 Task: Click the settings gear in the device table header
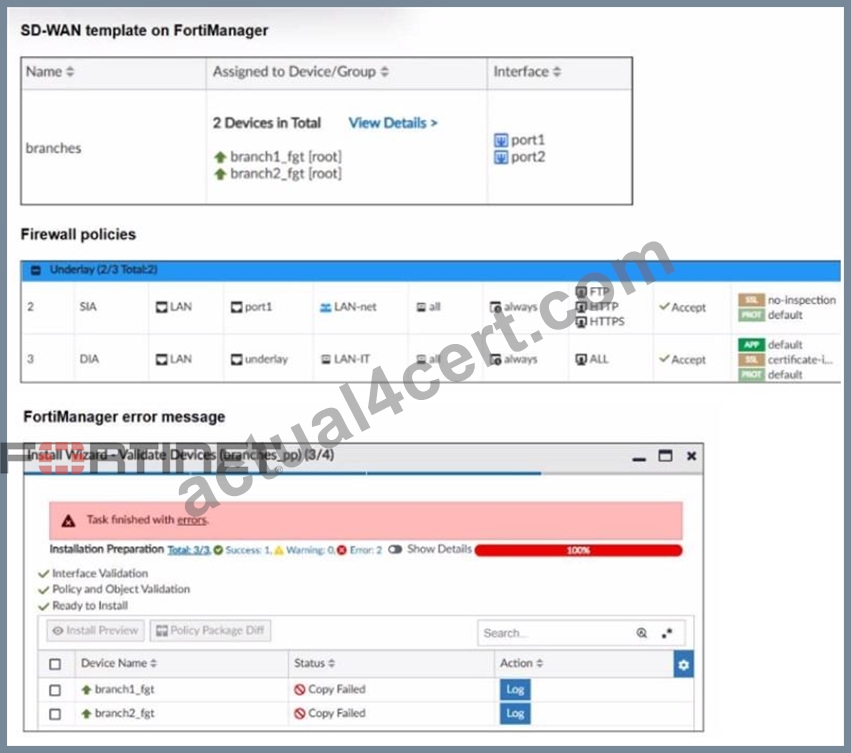(683, 665)
